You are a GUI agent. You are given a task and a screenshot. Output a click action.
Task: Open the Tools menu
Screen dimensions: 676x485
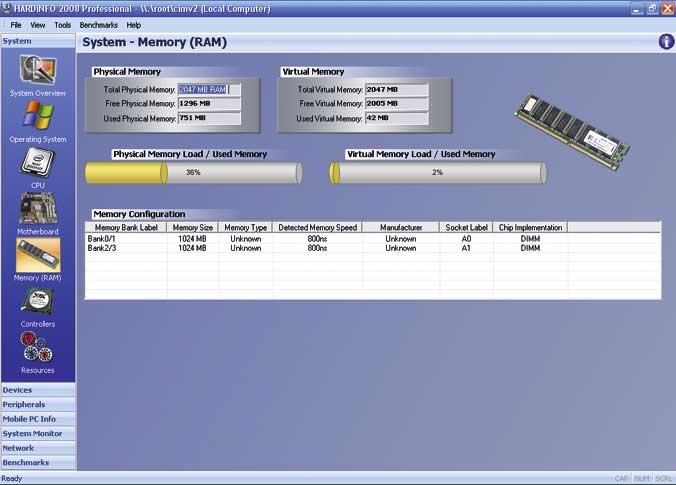(x=63, y=25)
